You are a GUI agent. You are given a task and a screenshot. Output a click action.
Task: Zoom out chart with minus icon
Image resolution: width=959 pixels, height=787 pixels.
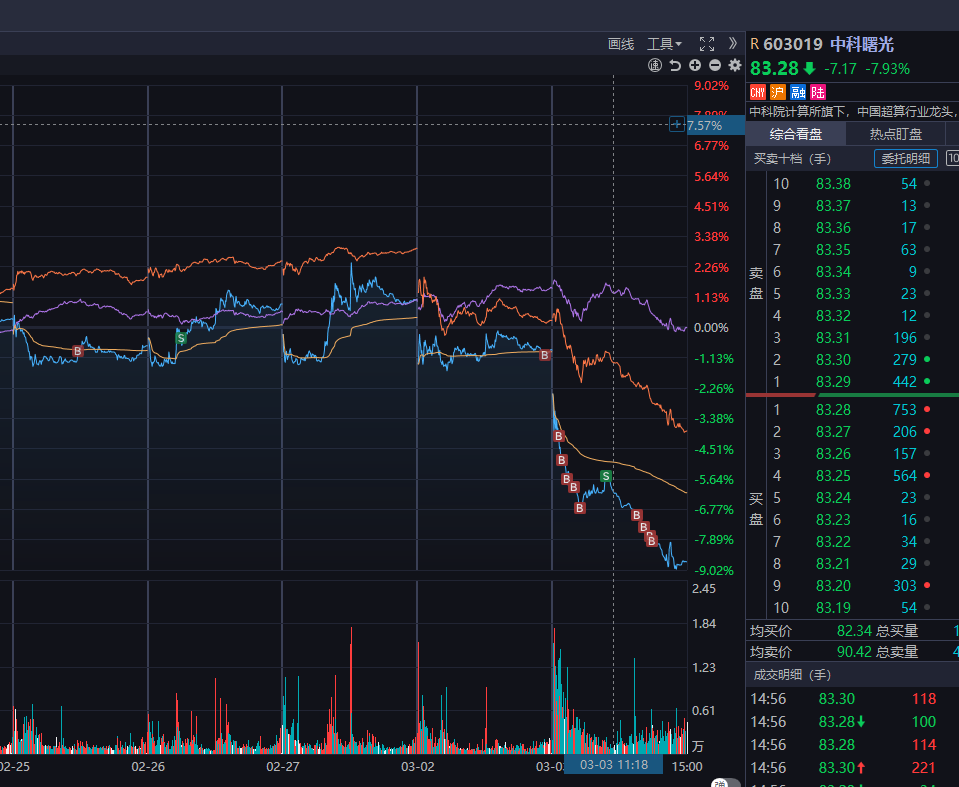715,66
